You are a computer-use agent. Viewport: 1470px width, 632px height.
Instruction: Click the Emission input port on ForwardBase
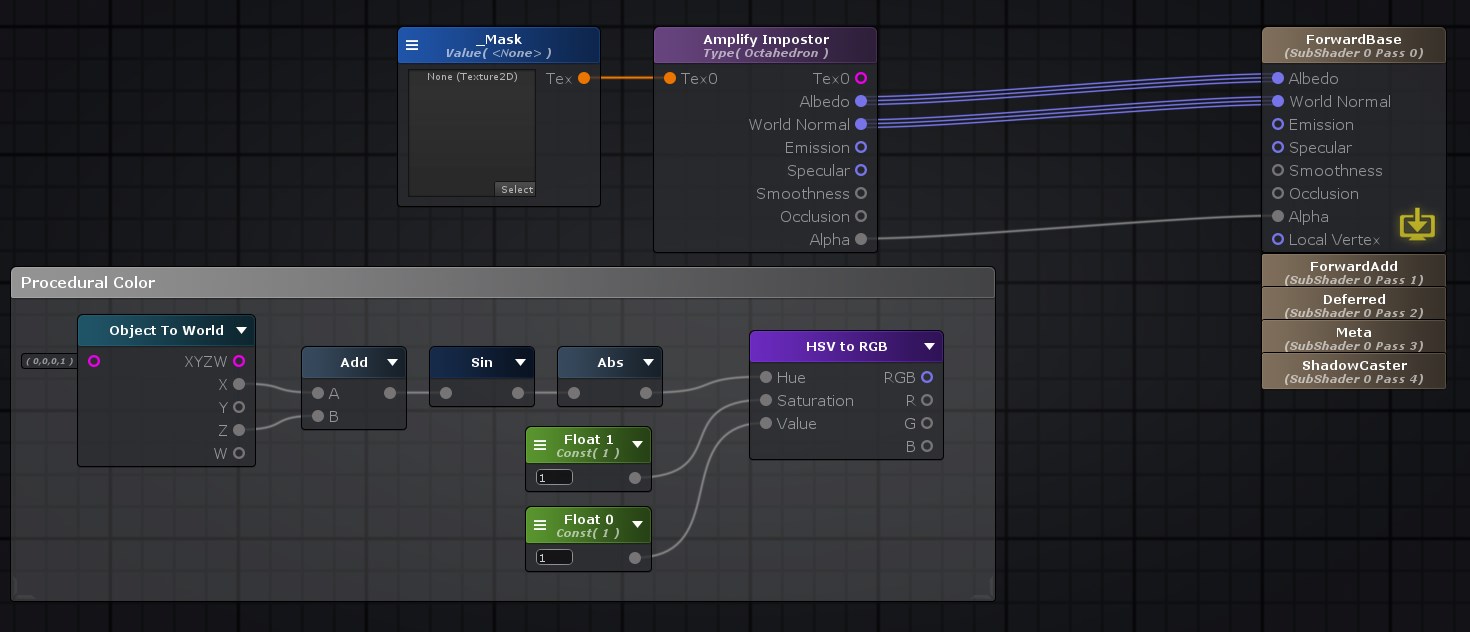[x=1278, y=124]
